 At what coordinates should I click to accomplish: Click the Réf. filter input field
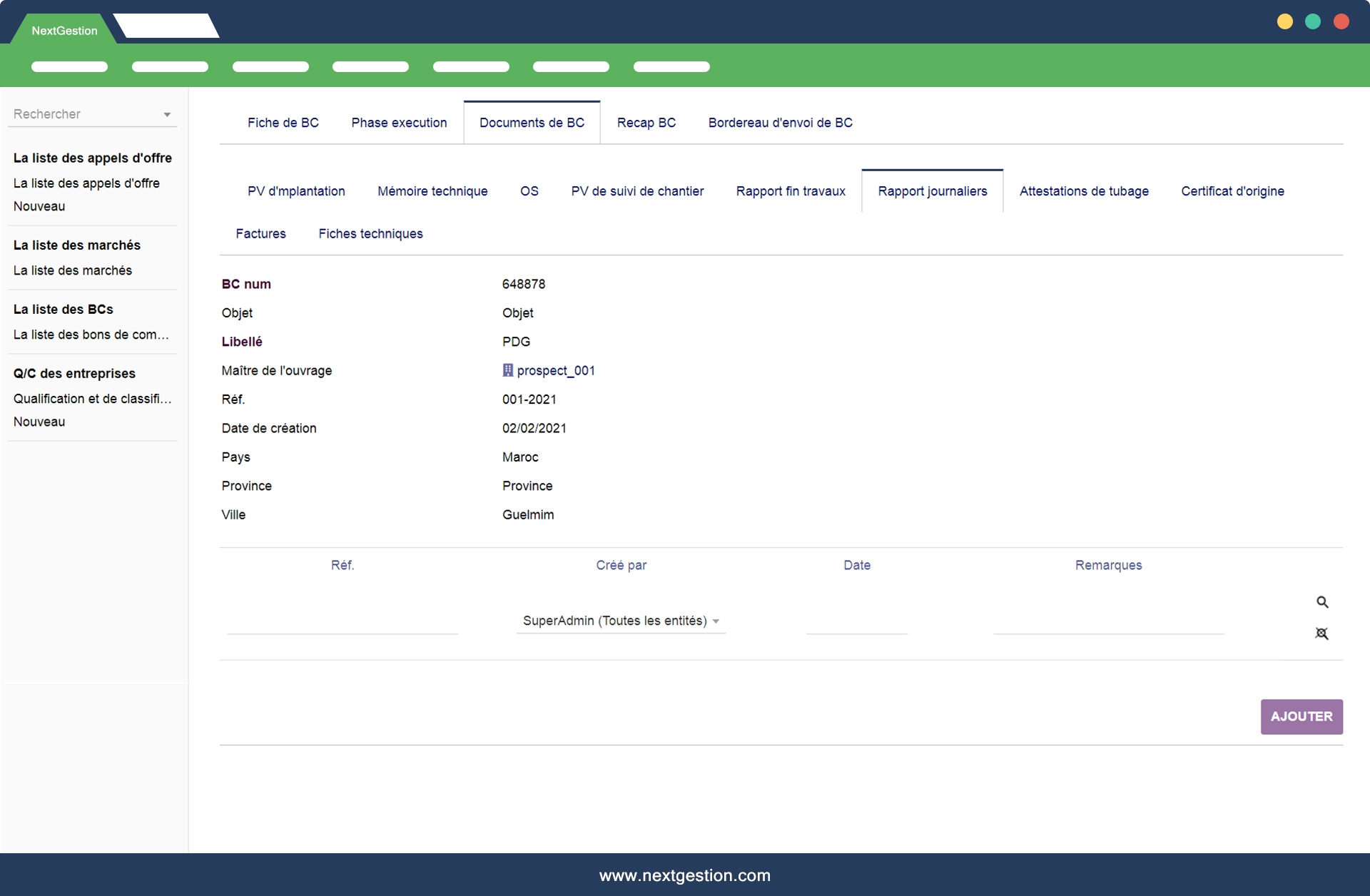(342, 622)
